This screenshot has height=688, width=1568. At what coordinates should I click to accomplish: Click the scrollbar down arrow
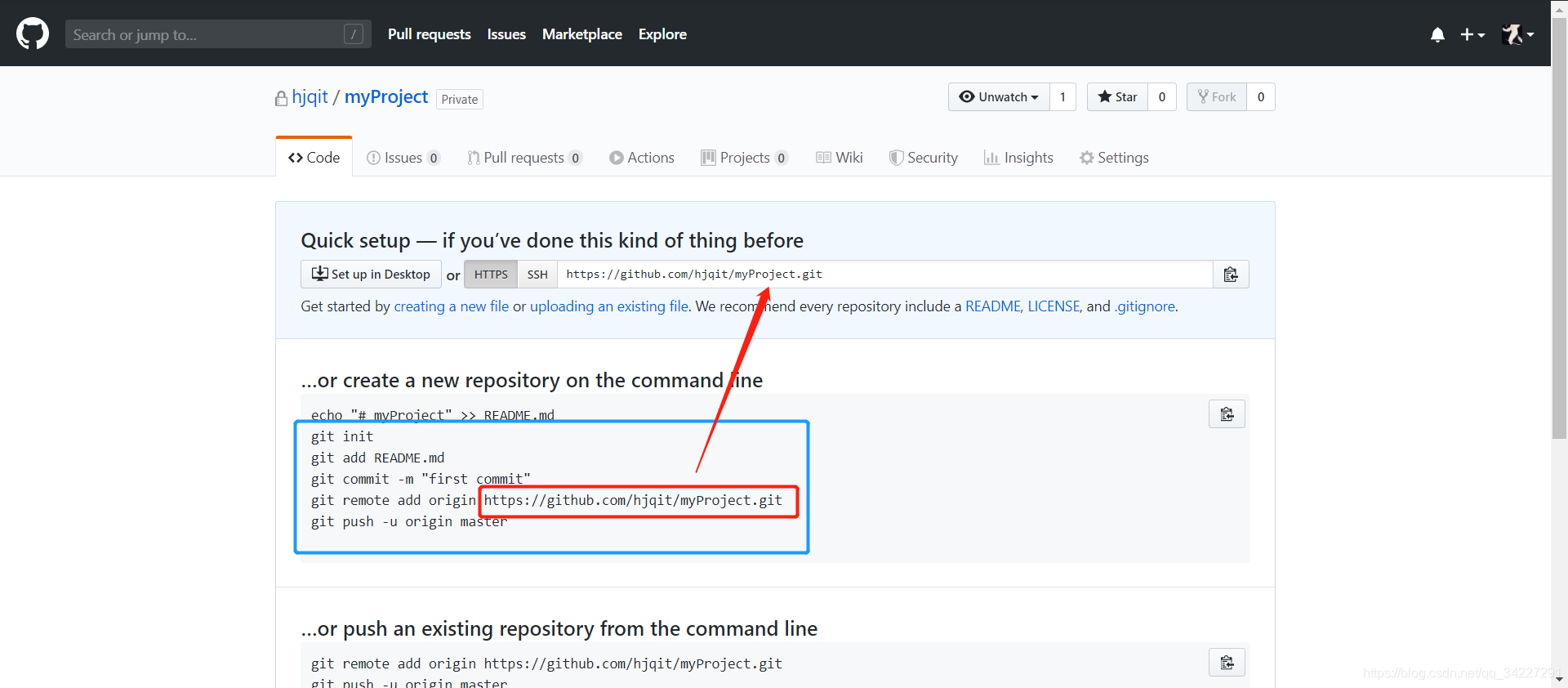coord(1560,679)
